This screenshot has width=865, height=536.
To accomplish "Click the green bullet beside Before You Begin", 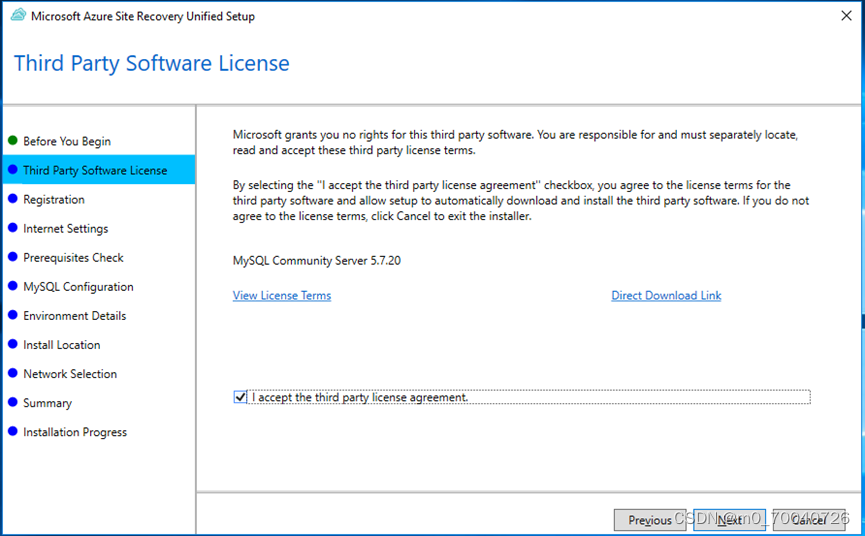I will point(13,141).
